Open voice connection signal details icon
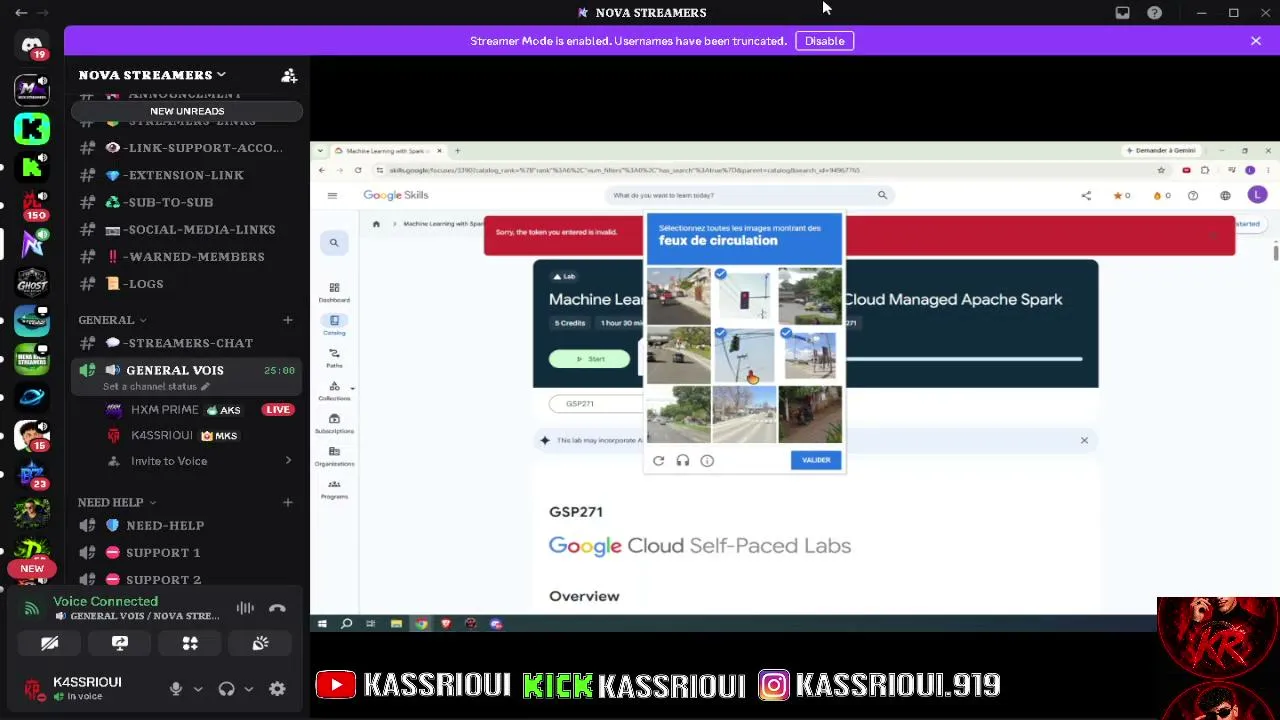Screen dimensions: 1280x720 (32, 608)
